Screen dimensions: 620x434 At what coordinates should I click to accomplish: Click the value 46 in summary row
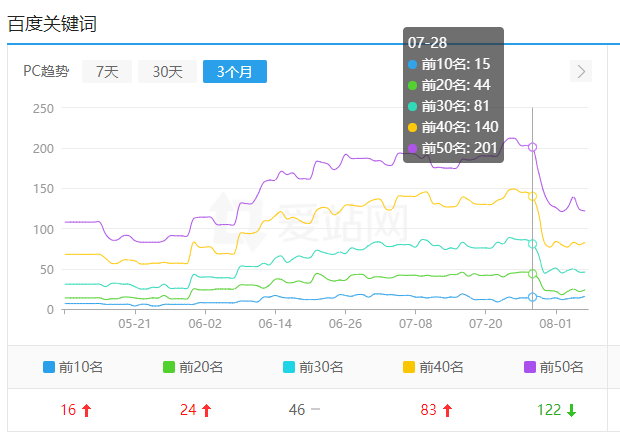coord(297,410)
